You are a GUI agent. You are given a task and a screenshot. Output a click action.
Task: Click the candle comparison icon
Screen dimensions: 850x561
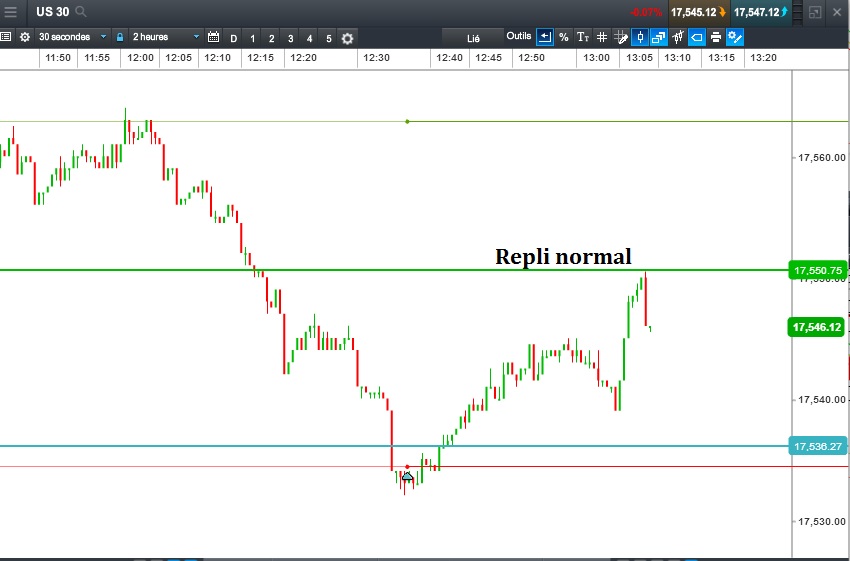pos(678,37)
